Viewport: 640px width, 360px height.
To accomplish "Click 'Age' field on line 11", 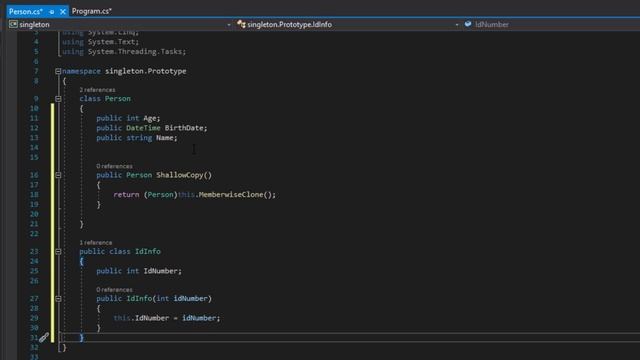I will coord(150,118).
